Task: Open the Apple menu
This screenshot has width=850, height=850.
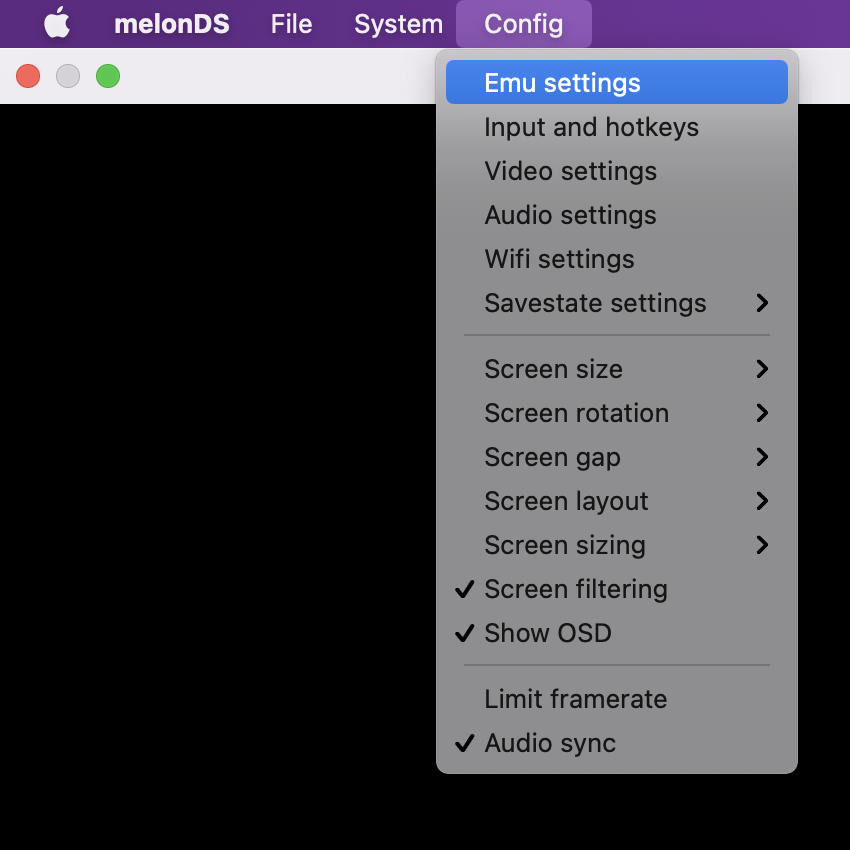Action: coord(57,24)
